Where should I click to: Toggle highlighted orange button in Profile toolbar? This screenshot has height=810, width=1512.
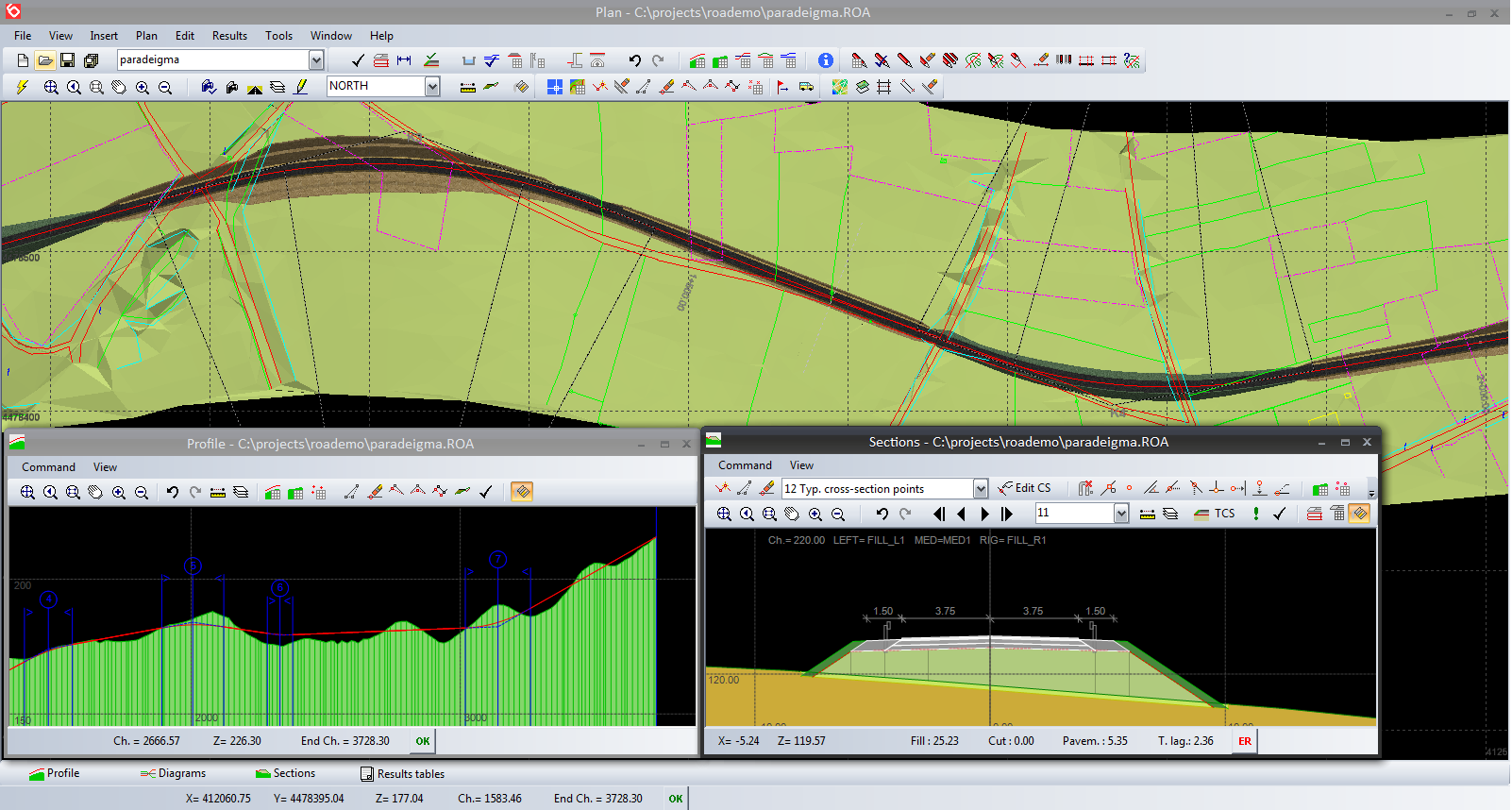tap(522, 492)
